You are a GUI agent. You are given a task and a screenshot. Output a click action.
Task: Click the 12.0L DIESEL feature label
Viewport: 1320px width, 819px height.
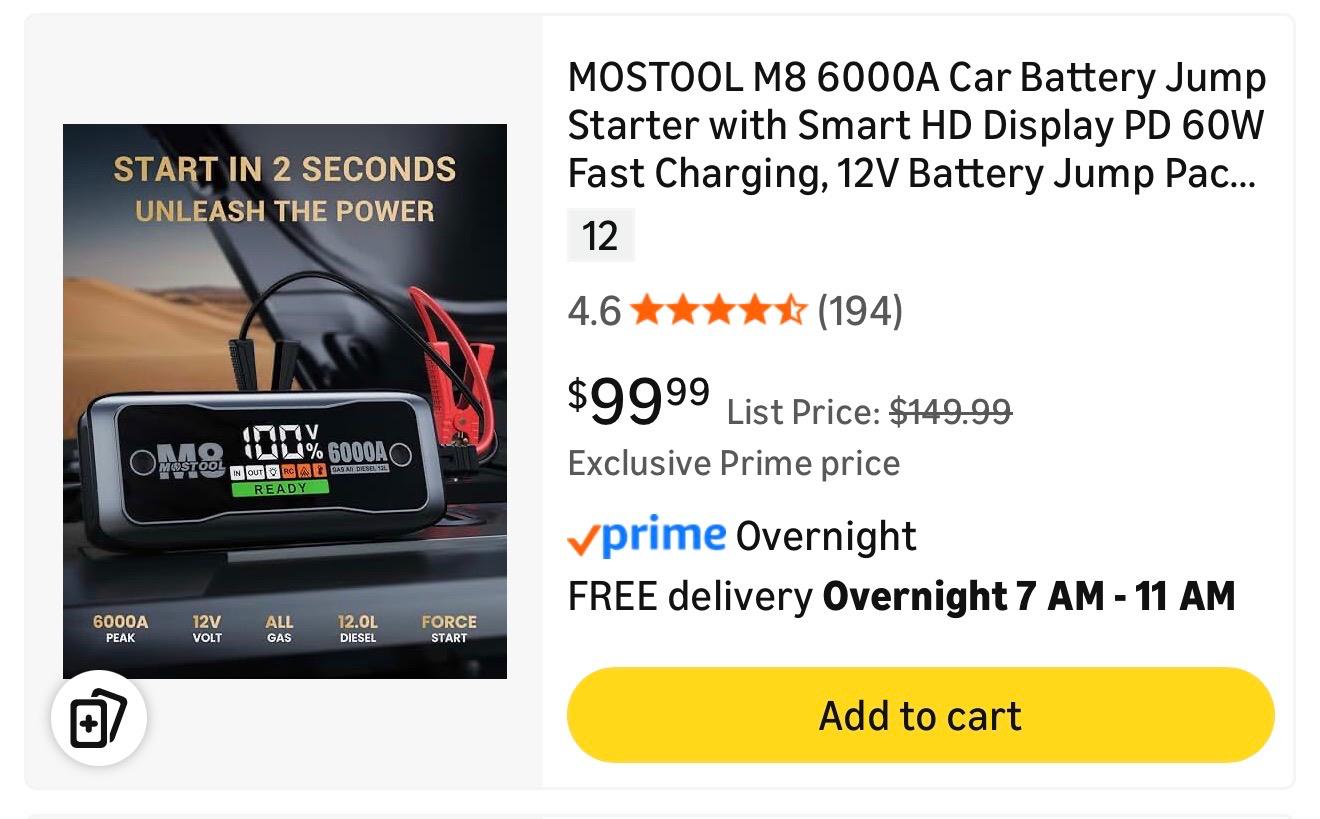point(358,629)
